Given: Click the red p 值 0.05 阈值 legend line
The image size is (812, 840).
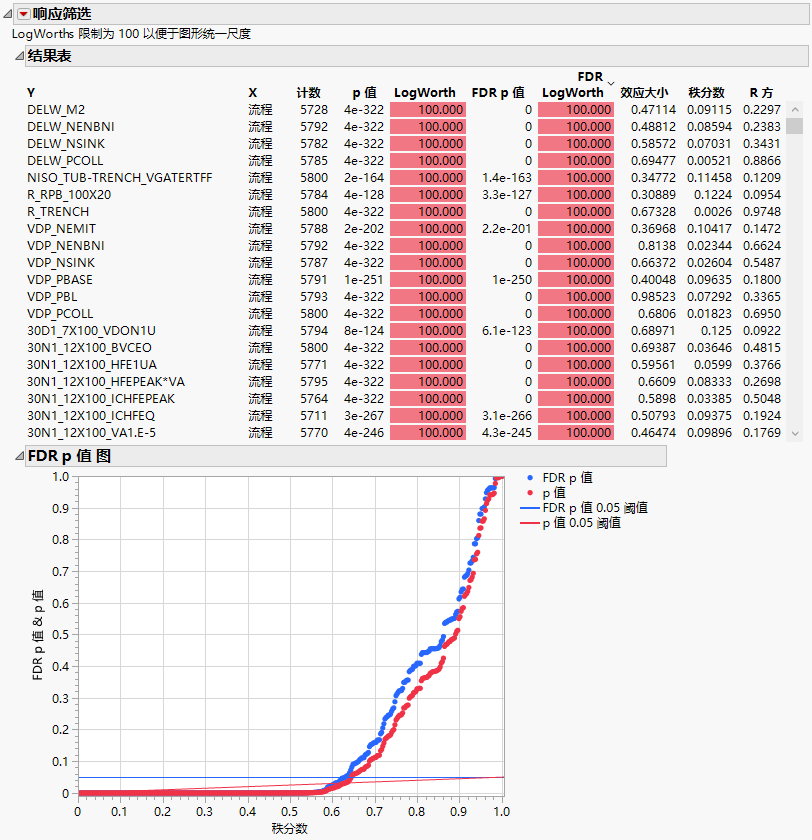Looking at the screenshot, I should pos(529,523).
